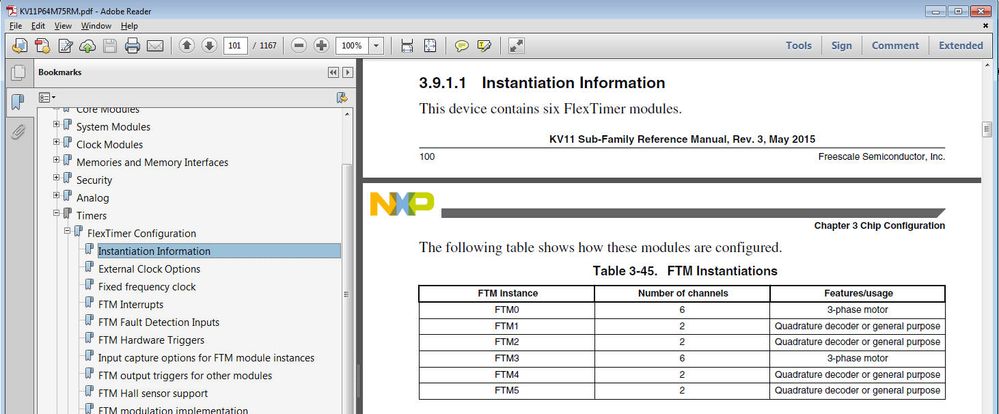Select the highlight text tool icon
Screen dimensions: 999x414
(x=484, y=45)
